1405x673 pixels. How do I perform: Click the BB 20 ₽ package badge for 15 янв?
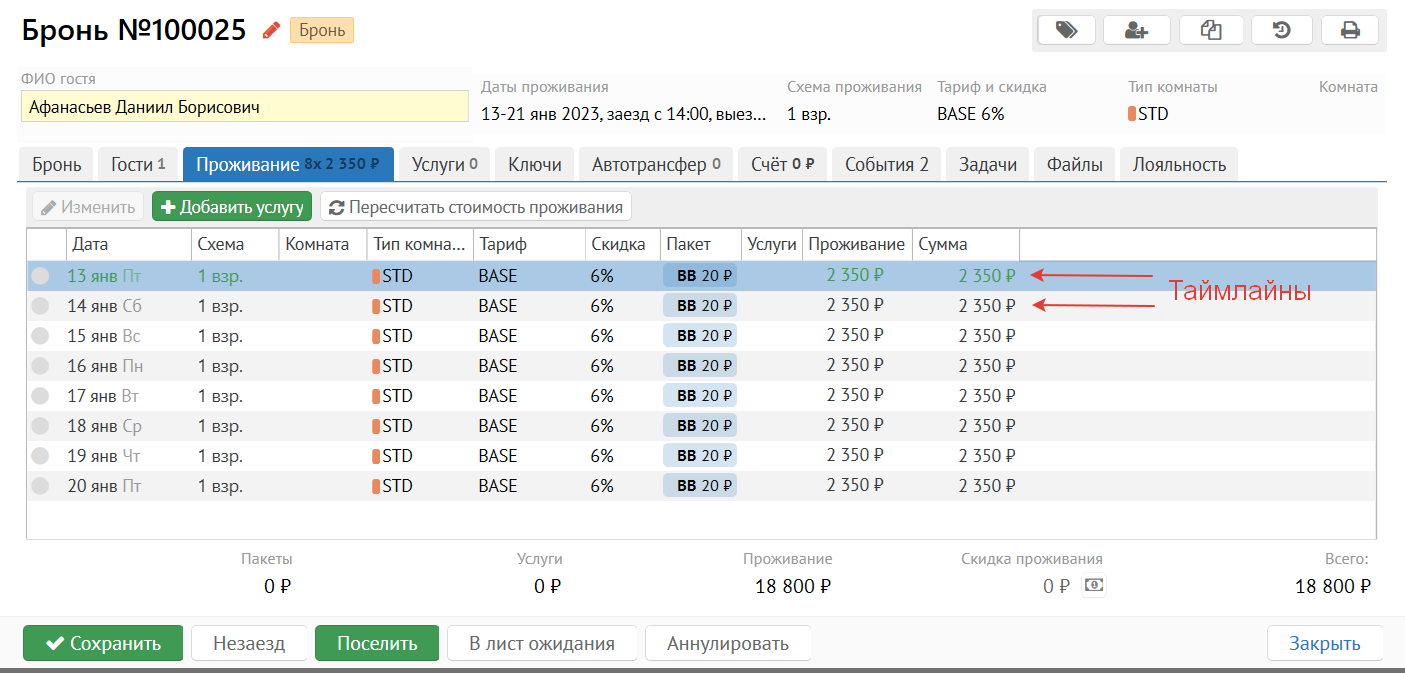pos(699,336)
